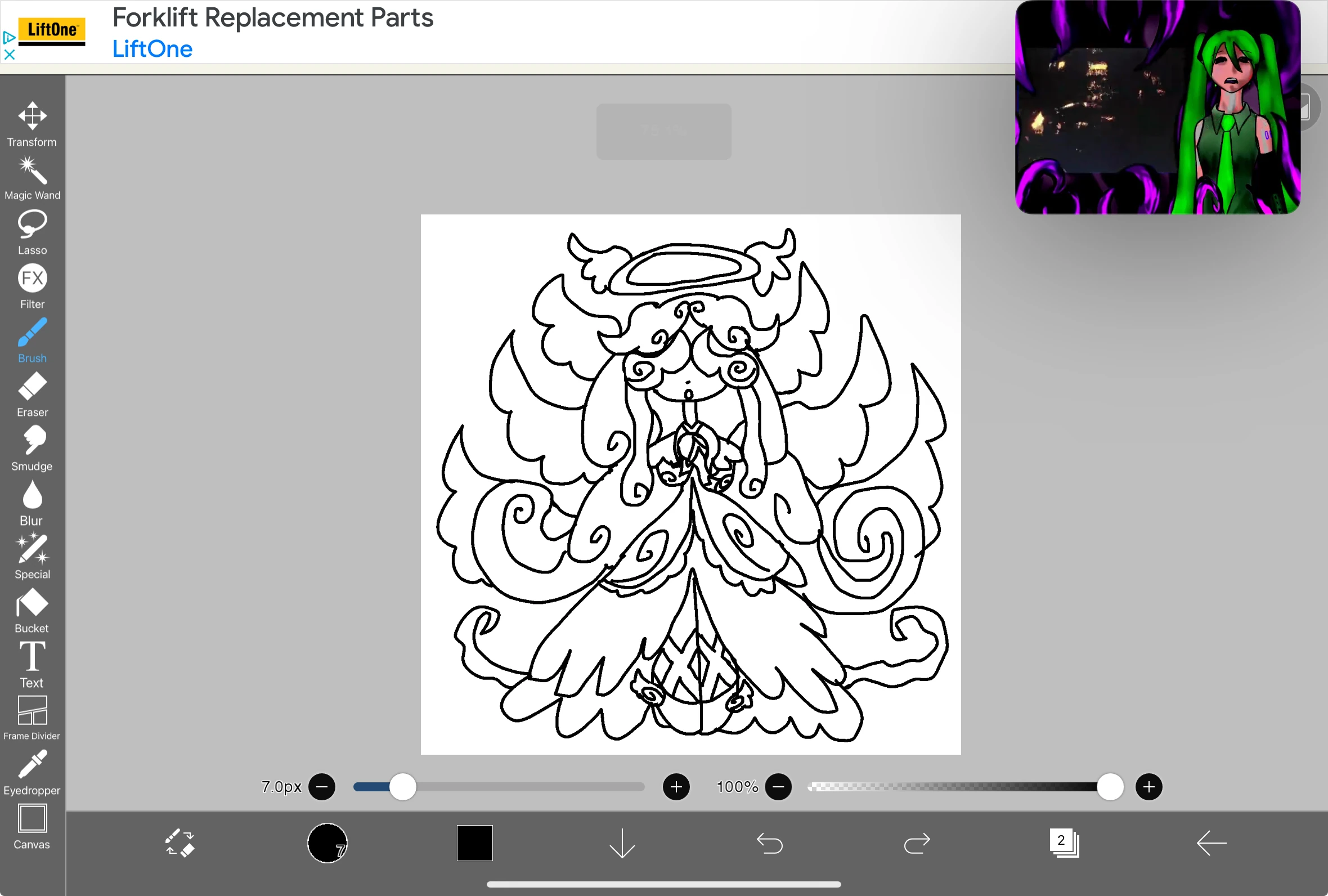Screen dimensions: 1328x896
Task: Open the black color picker circle
Action: click(x=326, y=843)
